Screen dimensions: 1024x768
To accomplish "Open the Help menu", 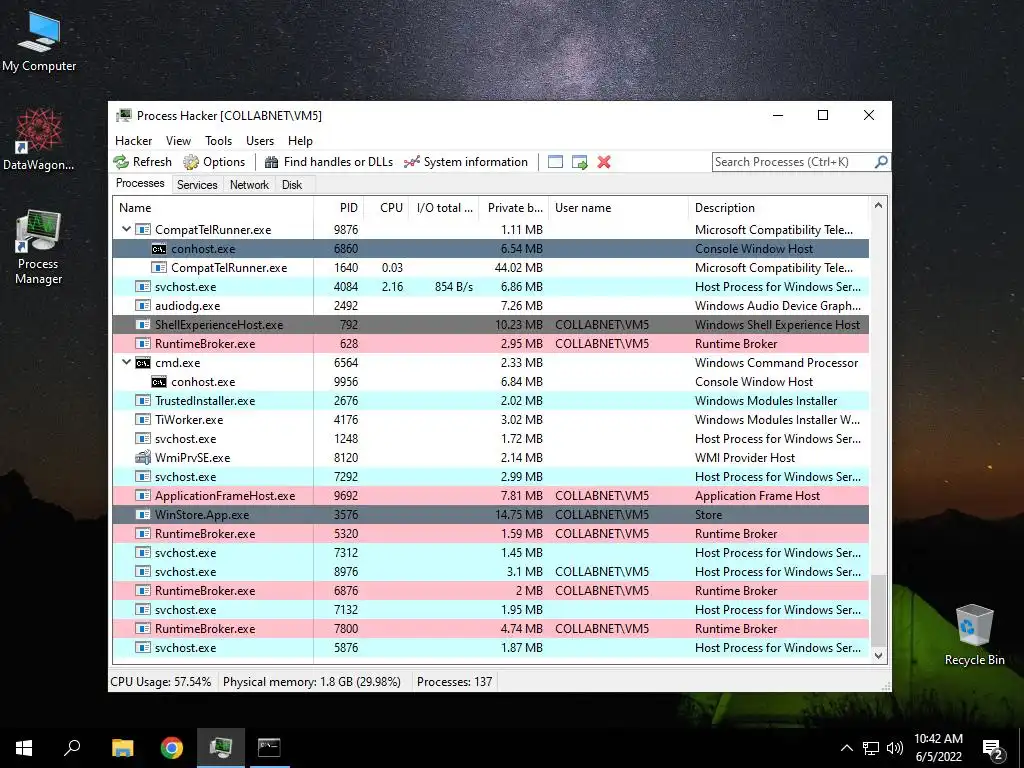I will pos(300,140).
